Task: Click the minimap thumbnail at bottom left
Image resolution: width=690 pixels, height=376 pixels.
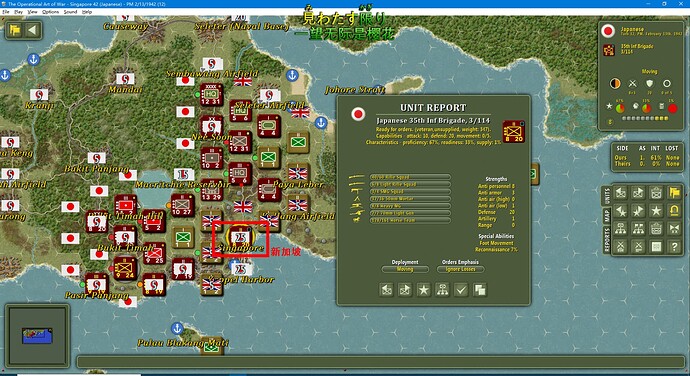Action: (37, 336)
